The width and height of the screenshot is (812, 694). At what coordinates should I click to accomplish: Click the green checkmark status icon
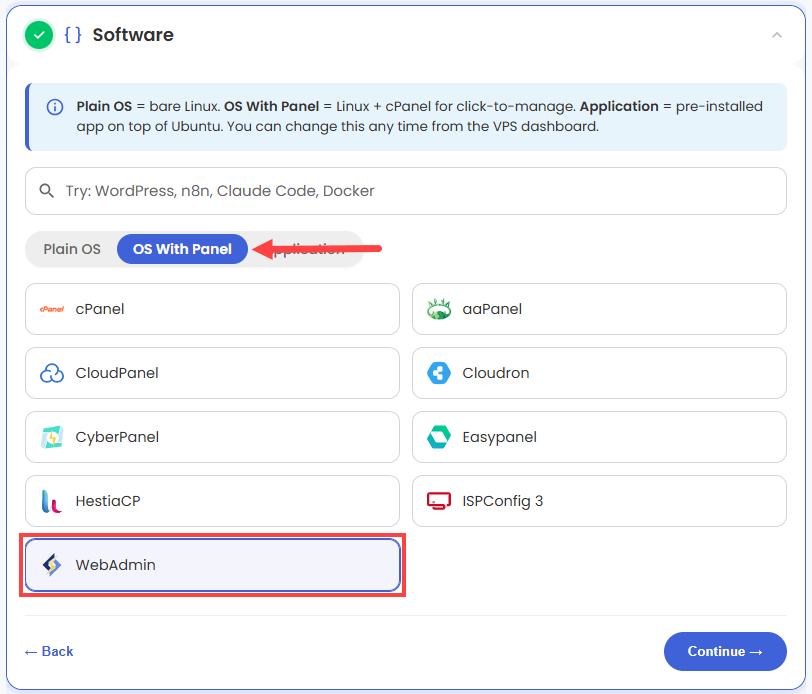point(39,35)
